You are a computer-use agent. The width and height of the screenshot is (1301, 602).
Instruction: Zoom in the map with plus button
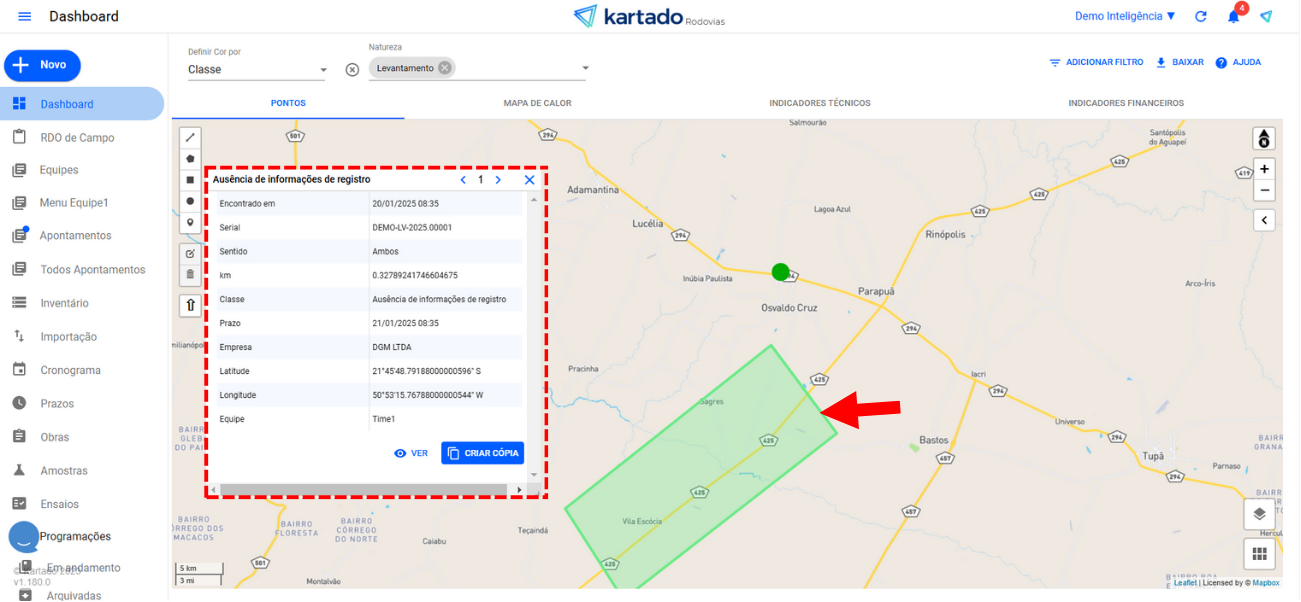[1264, 169]
